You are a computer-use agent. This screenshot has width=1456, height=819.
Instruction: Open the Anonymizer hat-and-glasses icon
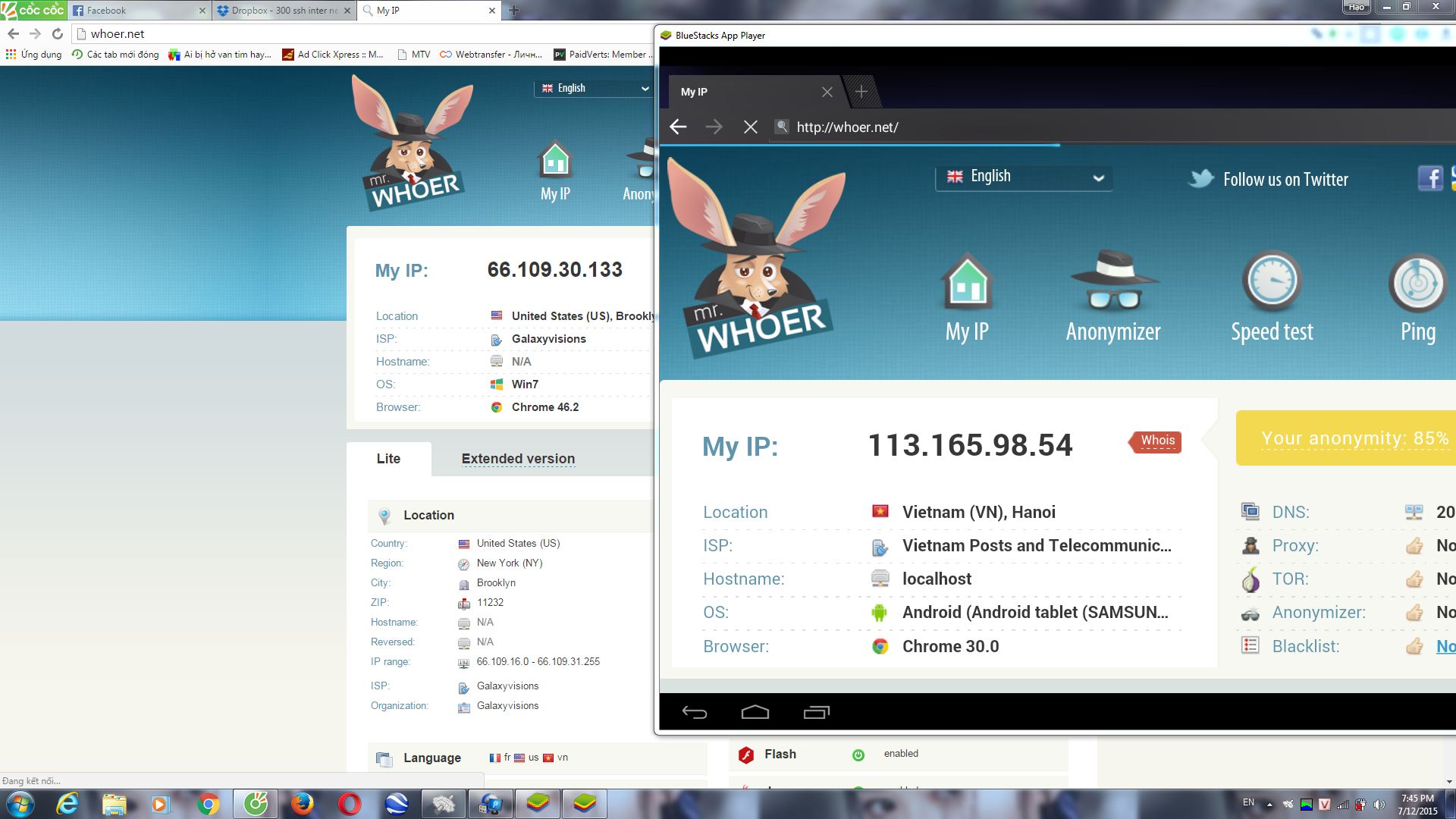tap(1112, 281)
